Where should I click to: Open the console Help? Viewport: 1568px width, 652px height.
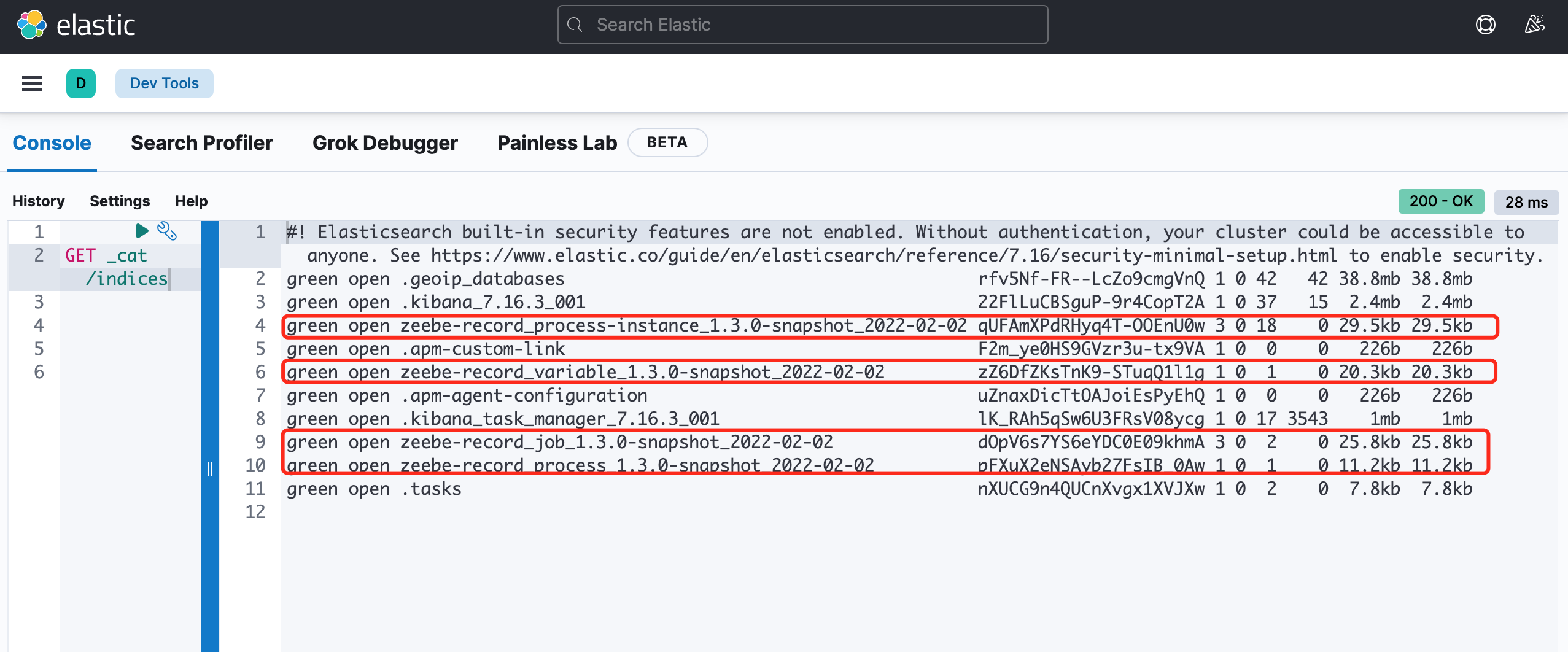tap(191, 201)
